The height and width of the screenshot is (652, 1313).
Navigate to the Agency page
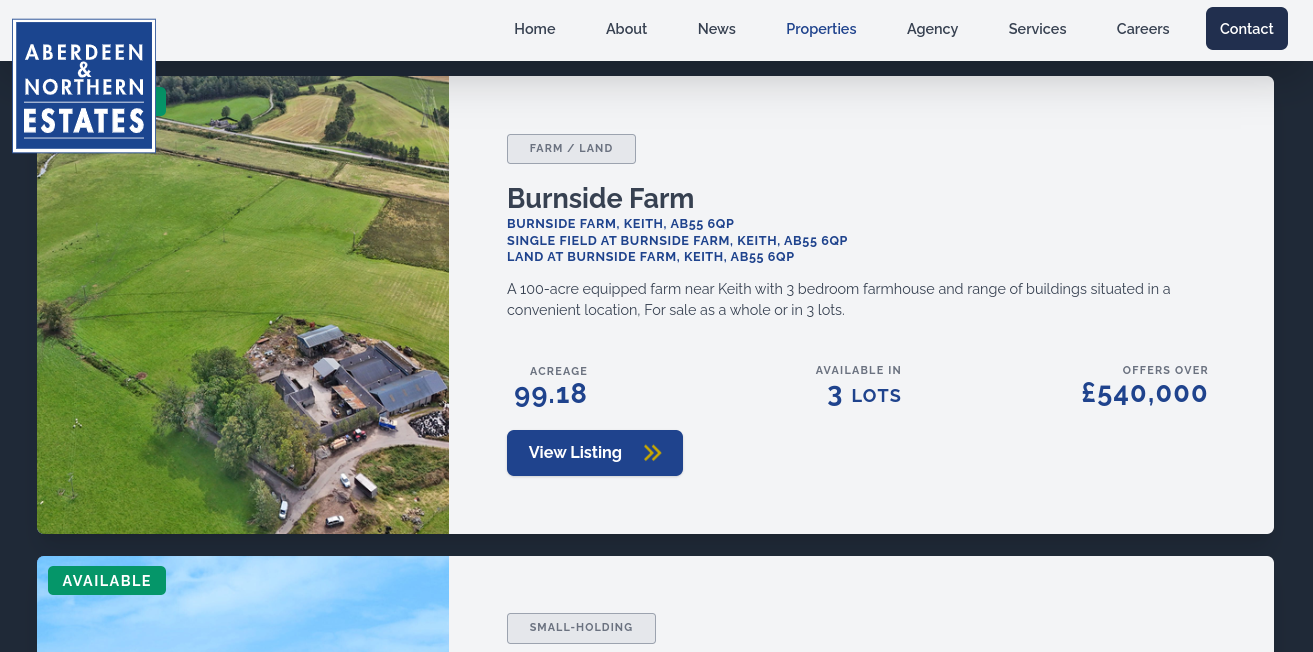point(932,29)
